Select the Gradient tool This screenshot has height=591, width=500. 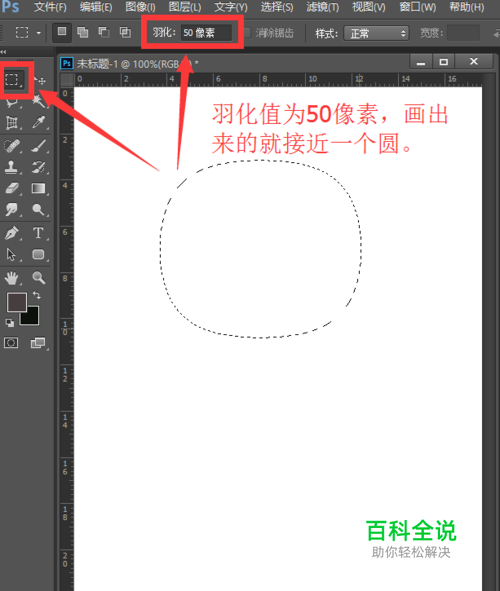(x=38, y=188)
